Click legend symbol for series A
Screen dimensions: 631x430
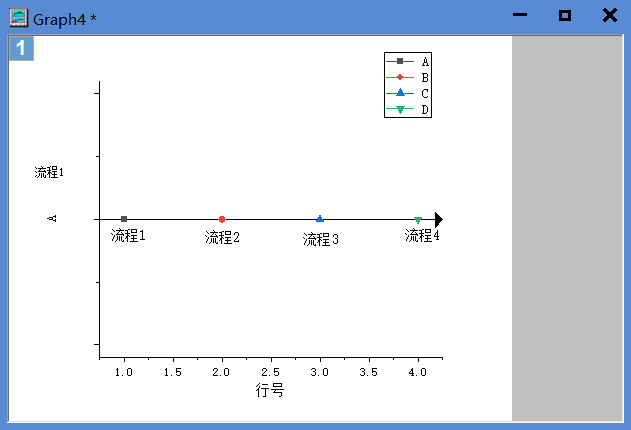click(400, 61)
